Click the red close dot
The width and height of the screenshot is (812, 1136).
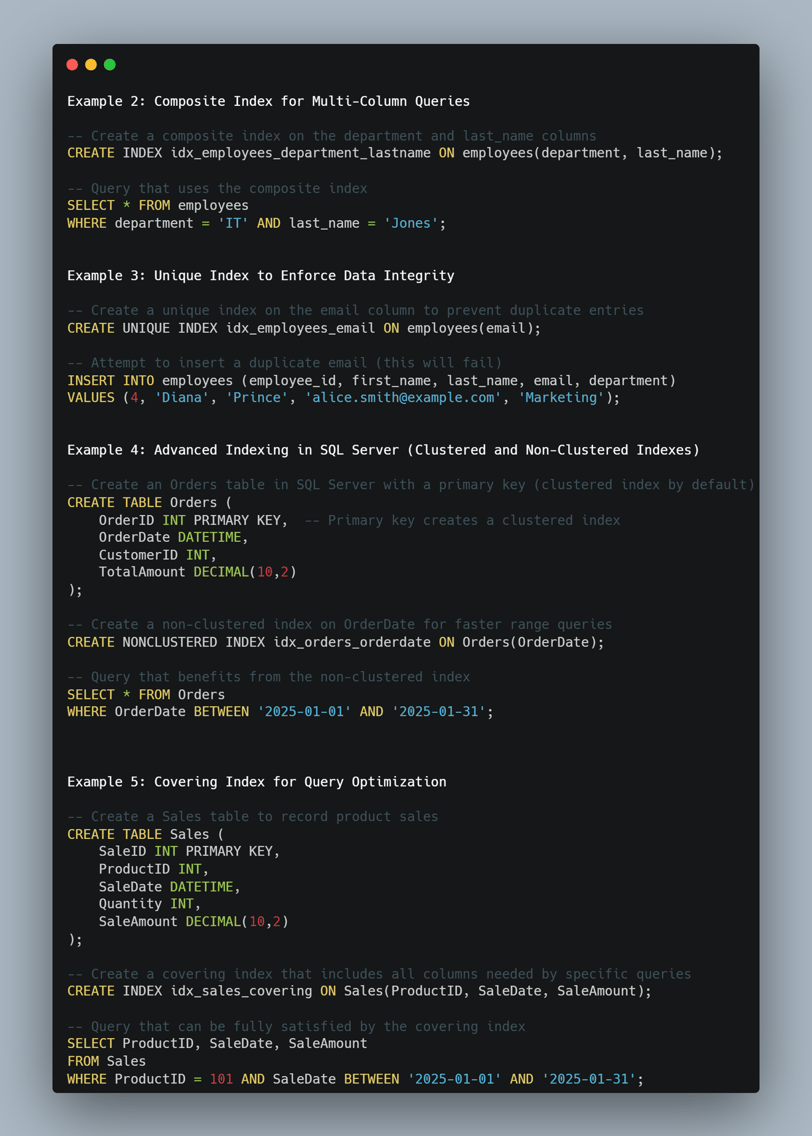(72, 65)
